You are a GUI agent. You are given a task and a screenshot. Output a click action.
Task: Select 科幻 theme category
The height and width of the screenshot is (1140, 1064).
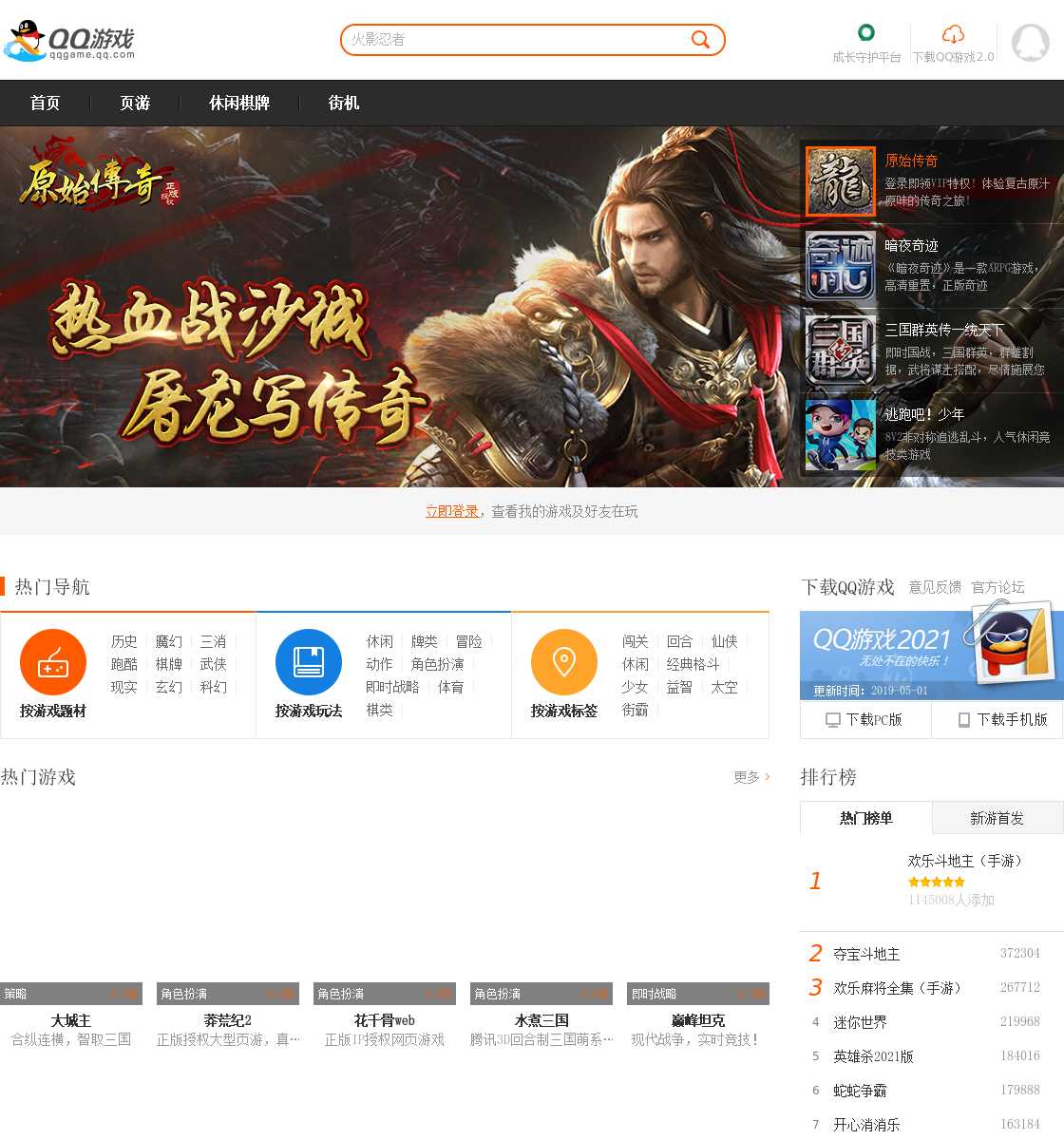pos(213,687)
